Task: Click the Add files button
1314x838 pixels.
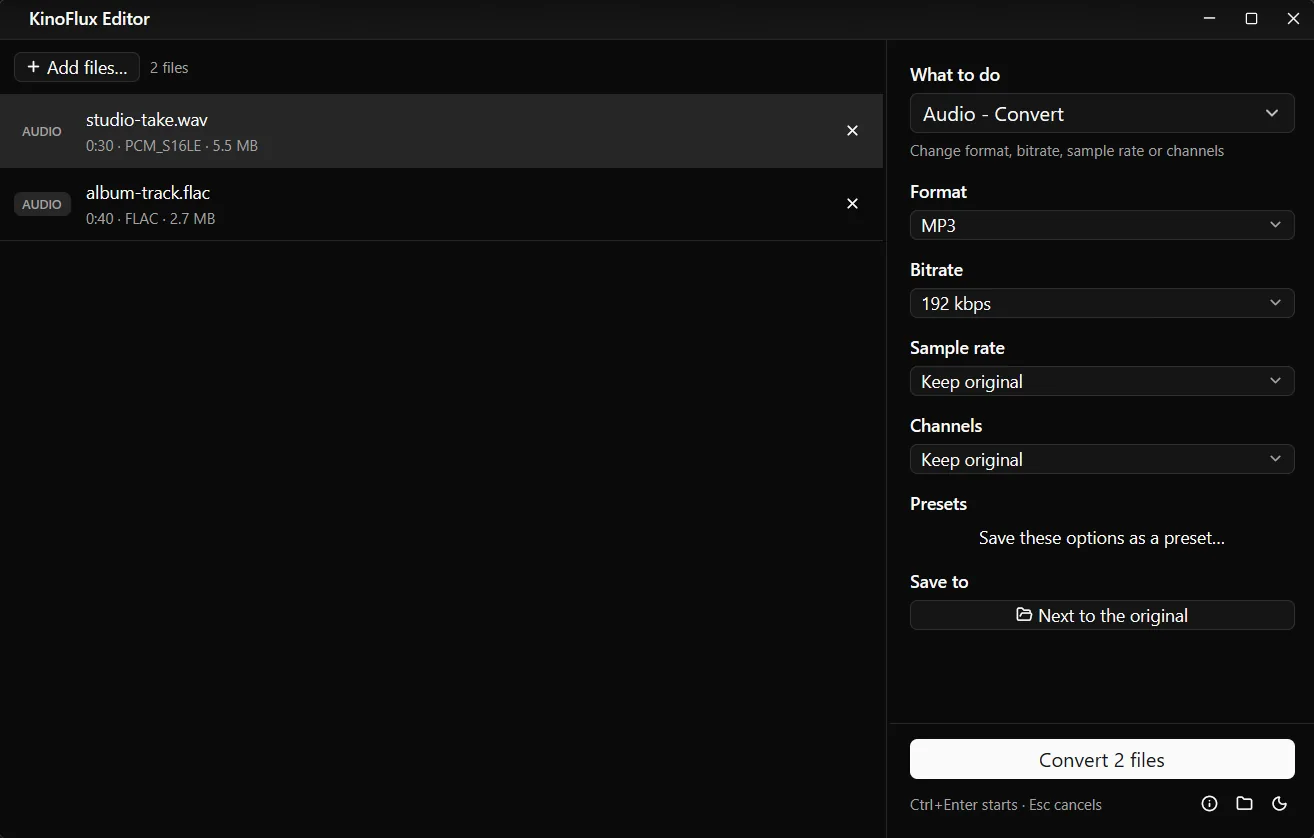Action: click(x=77, y=67)
